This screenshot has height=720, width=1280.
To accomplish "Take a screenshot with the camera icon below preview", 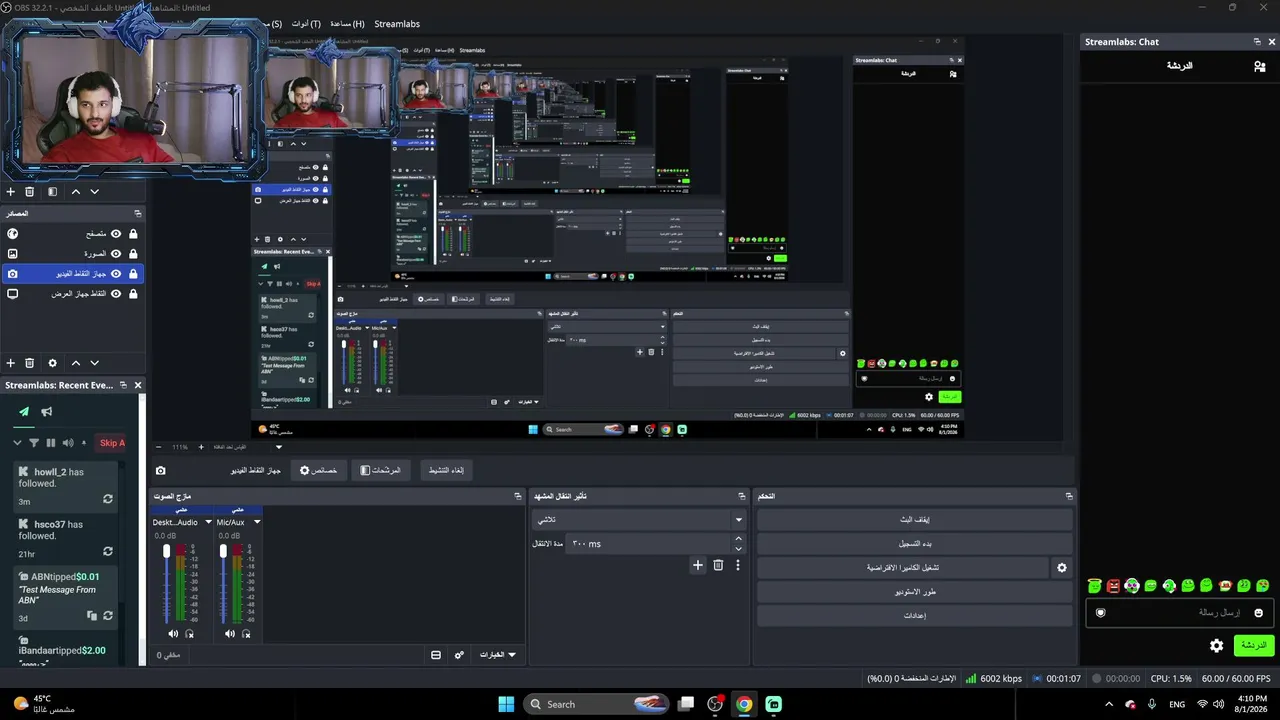I will [x=160, y=470].
